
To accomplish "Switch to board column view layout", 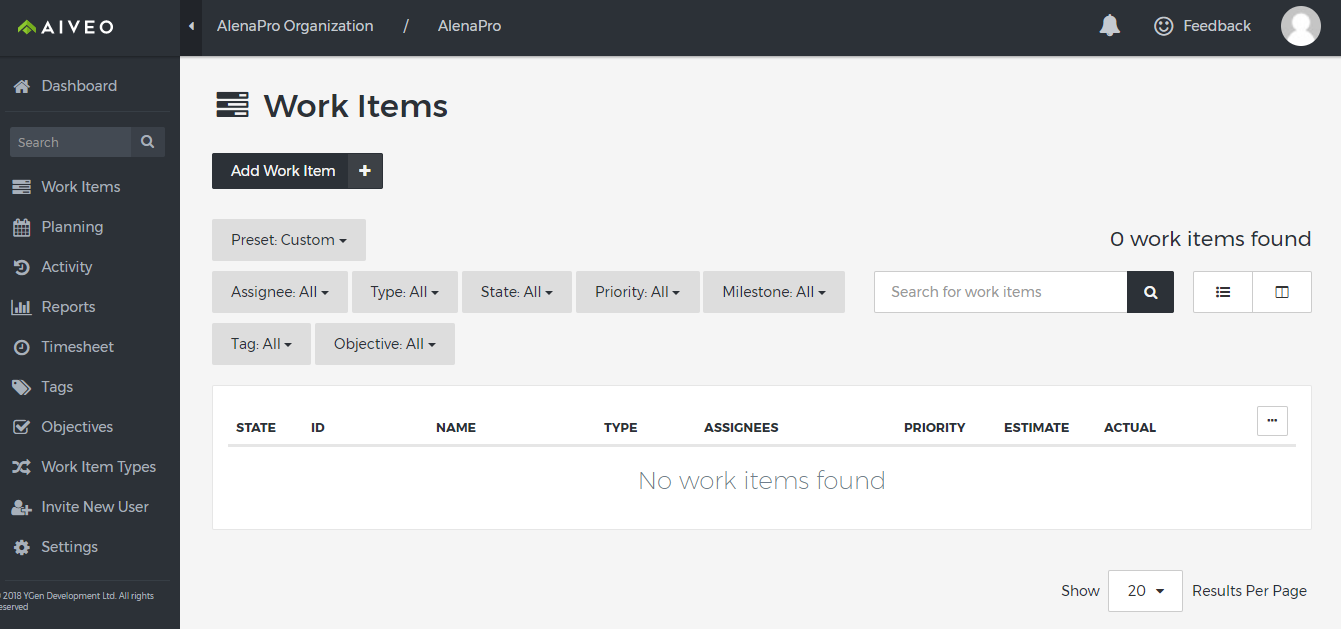I will click(x=1281, y=292).
